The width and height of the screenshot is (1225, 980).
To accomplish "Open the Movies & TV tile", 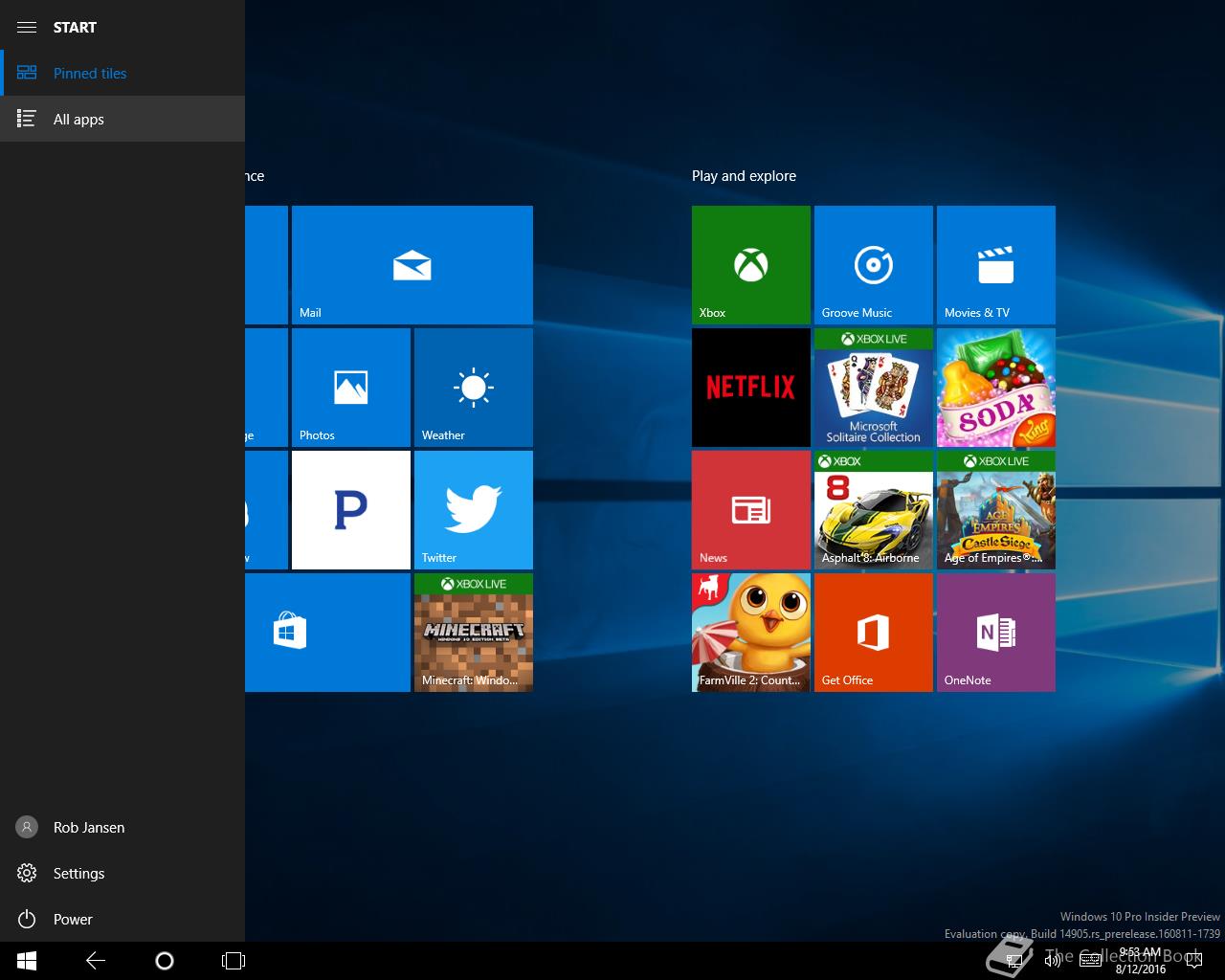I will point(996,265).
